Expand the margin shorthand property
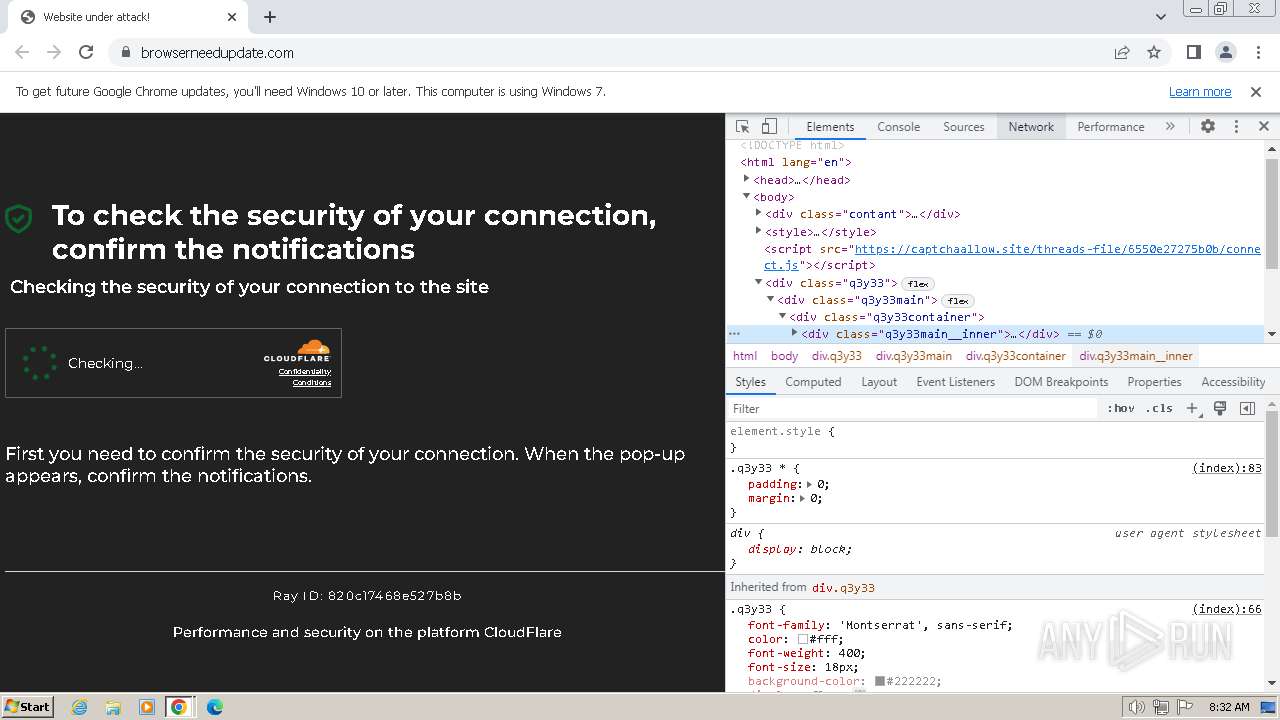The width and height of the screenshot is (1280, 720). pos(802,498)
